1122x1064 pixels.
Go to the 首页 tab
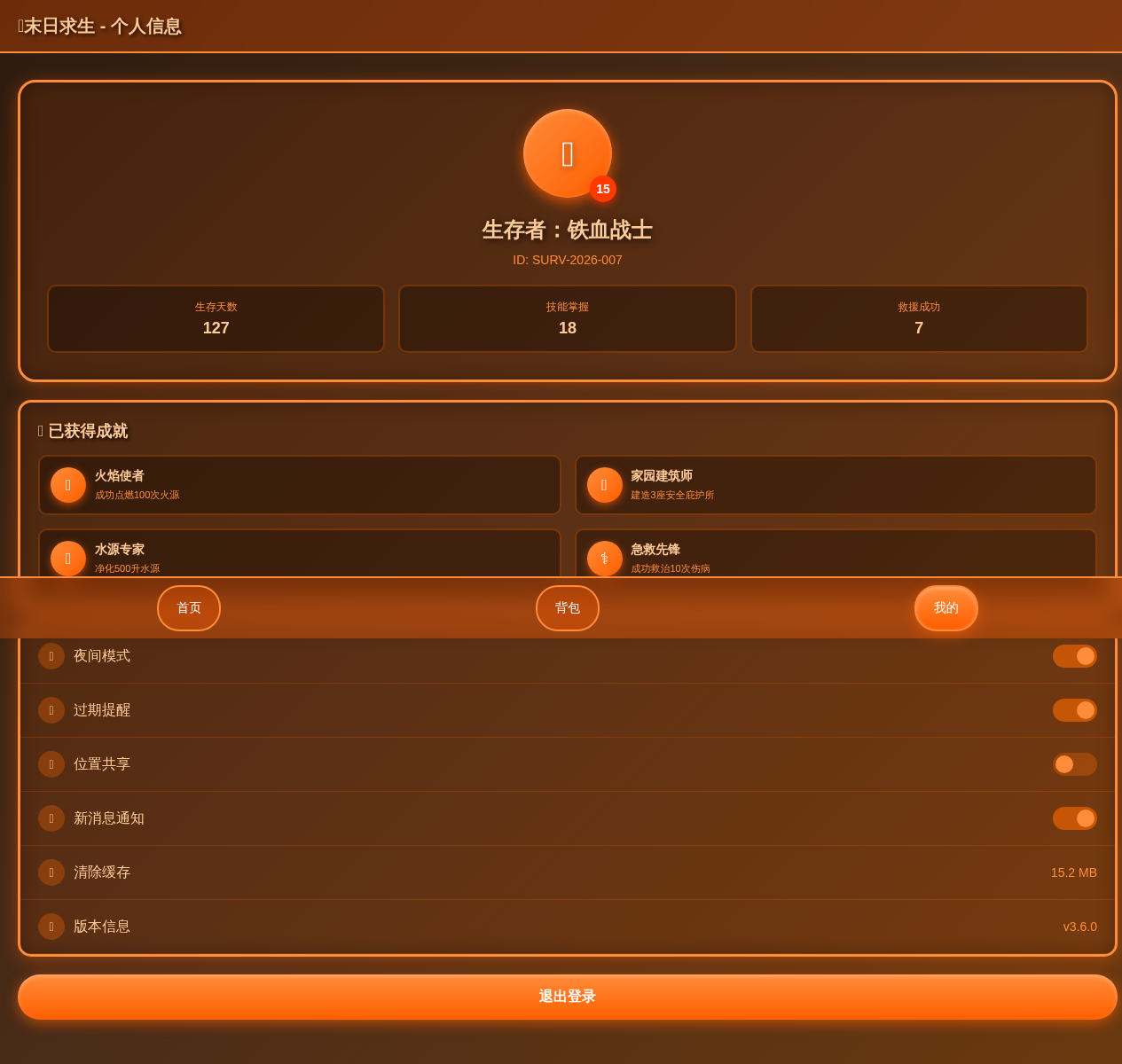click(189, 608)
